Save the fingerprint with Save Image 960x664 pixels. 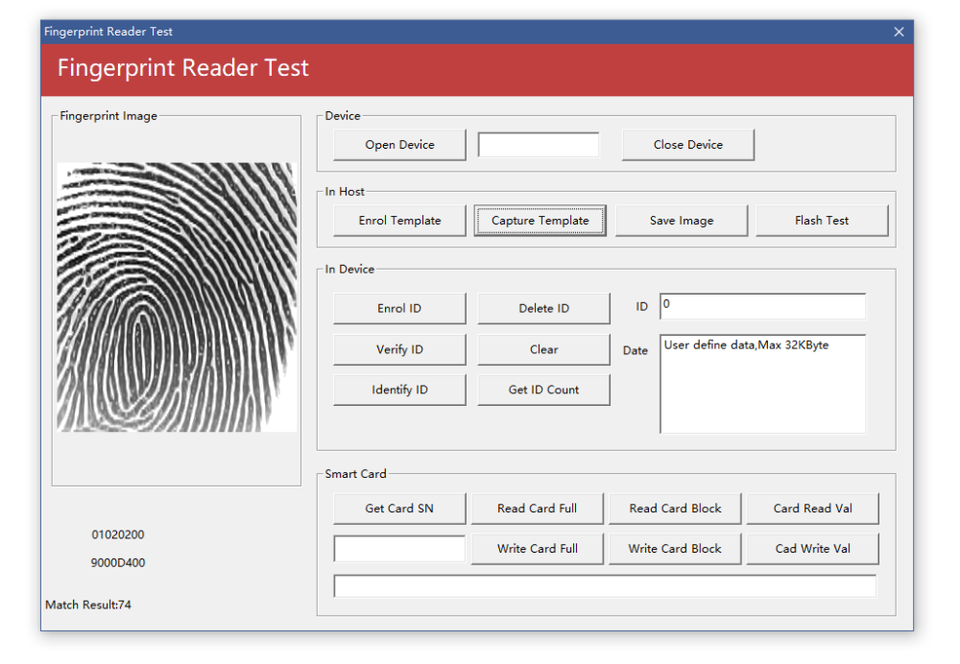tap(681, 221)
